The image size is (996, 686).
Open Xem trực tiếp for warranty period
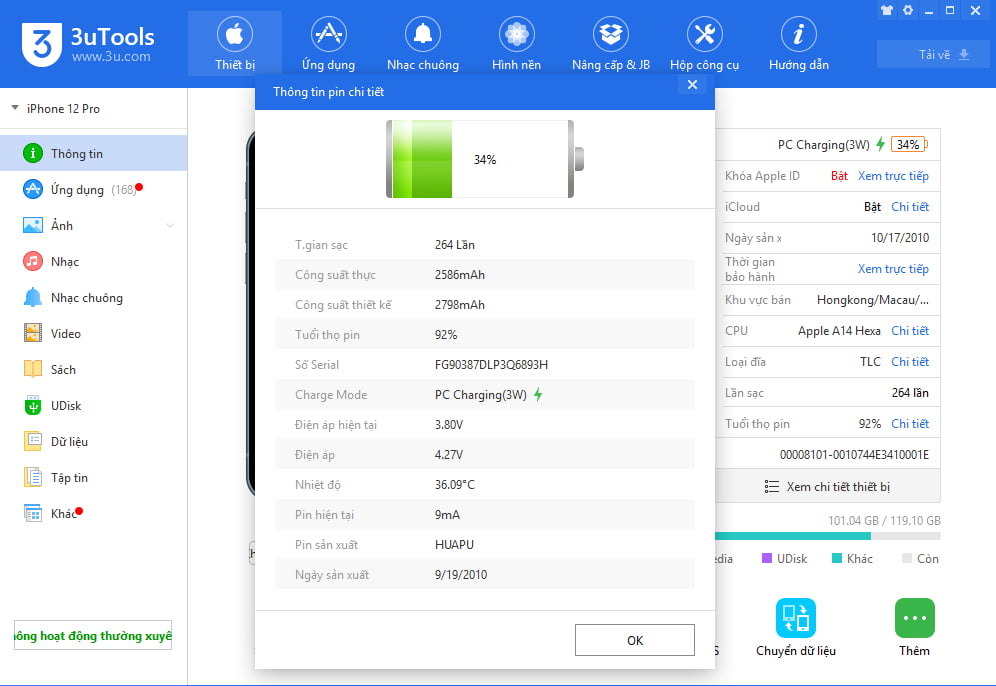coord(893,269)
